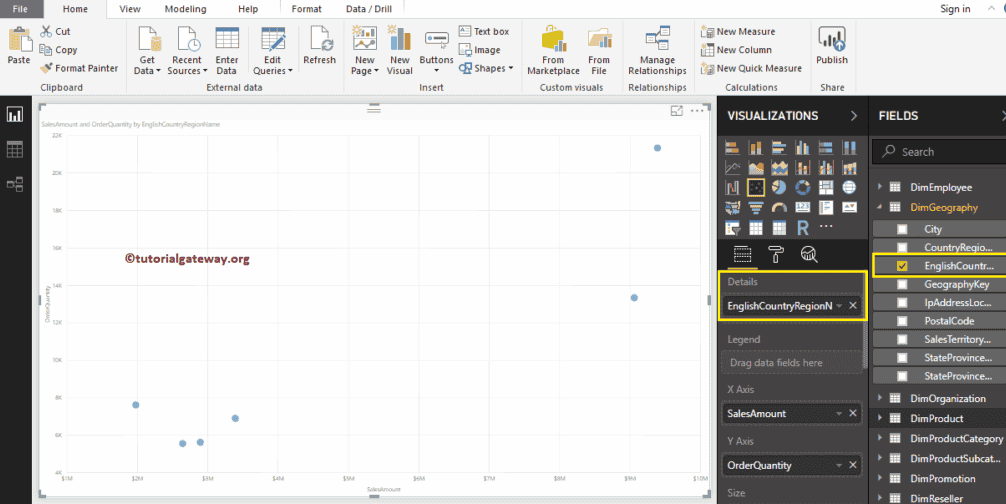Screen dimensions: 1006x504
Task: Expand the DimOrganization table
Action: (880, 398)
